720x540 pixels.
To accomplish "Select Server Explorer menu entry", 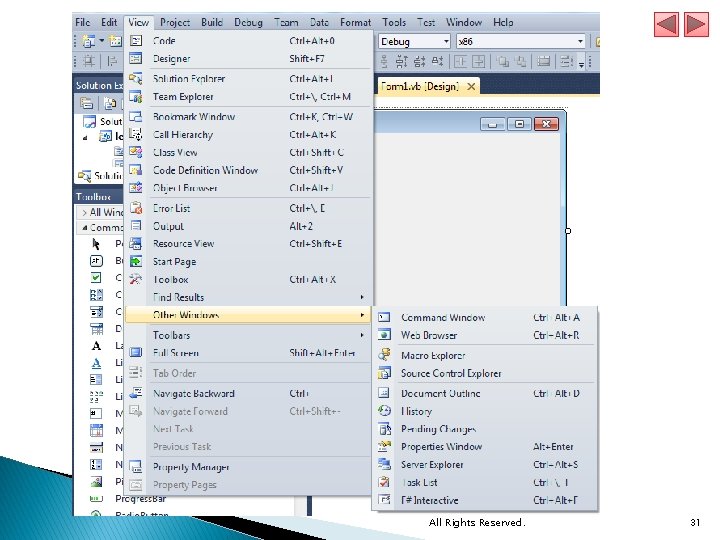I will point(485,464).
